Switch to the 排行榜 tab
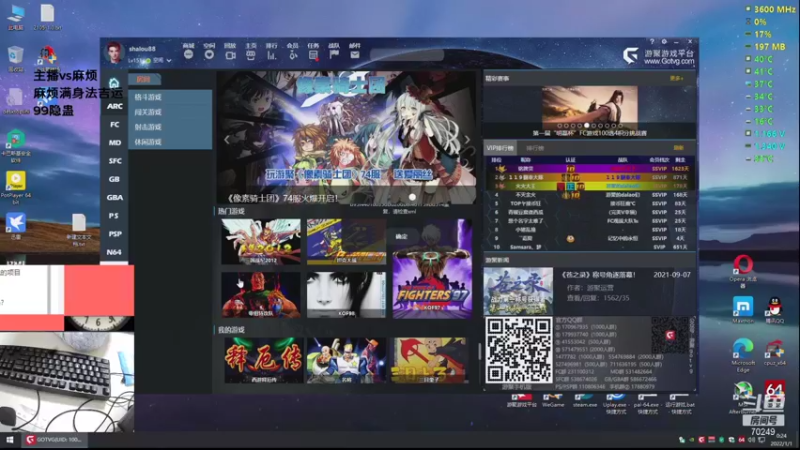800x450 pixels. click(535, 148)
